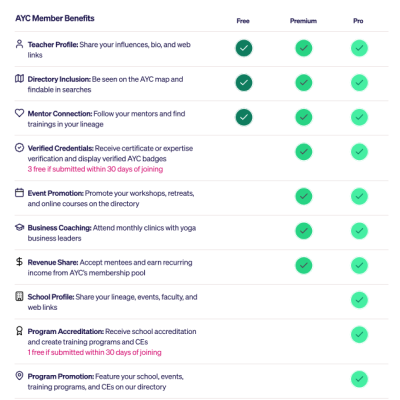The width and height of the screenshot is (400, 400).
Task: Click Free checkmark for Mentor Connection
Action: coord(244,117)
